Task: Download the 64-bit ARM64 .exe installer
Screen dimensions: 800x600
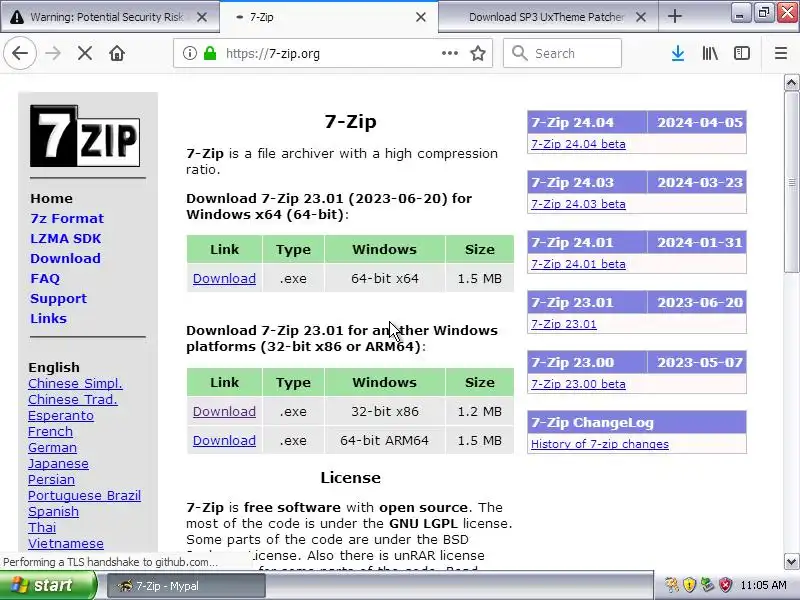Action: coord(224,440)
